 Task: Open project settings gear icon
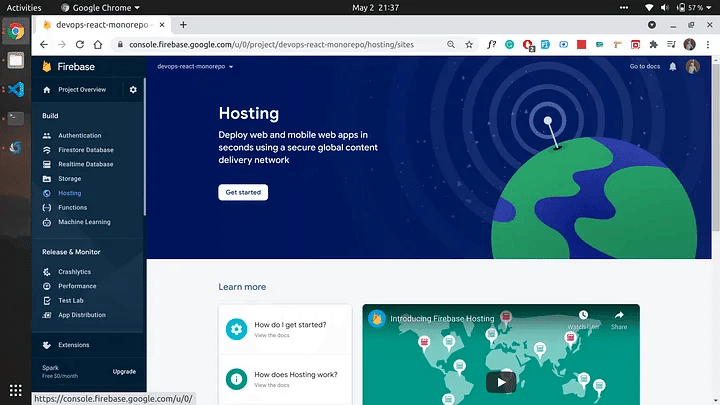point(133,90)
